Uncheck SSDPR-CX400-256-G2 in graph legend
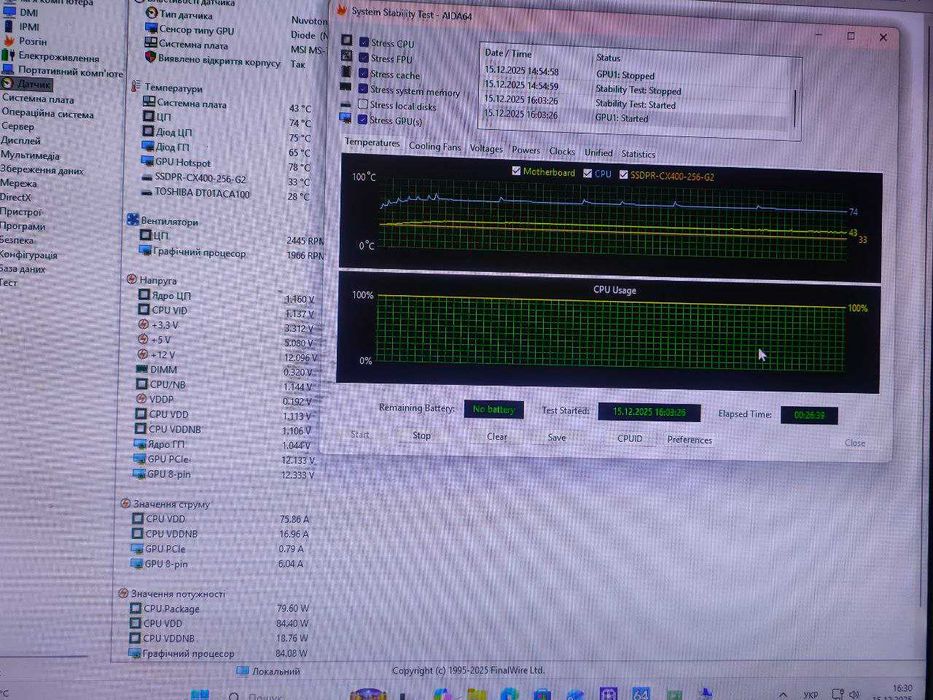Image resolution: width=933 pixels, height=700 pixels. pyautogui.click(x=624, y=174)
